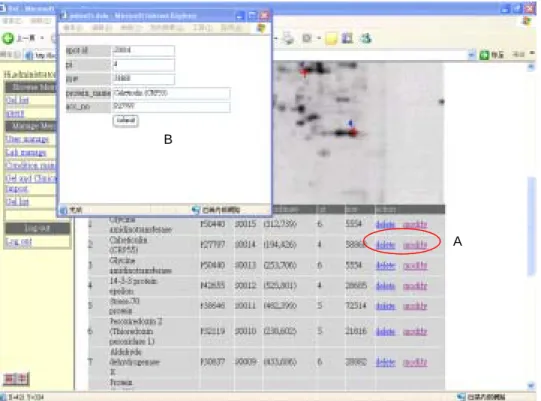
Task: Open the address bar dropdown arrow
Action: point(471,55)
